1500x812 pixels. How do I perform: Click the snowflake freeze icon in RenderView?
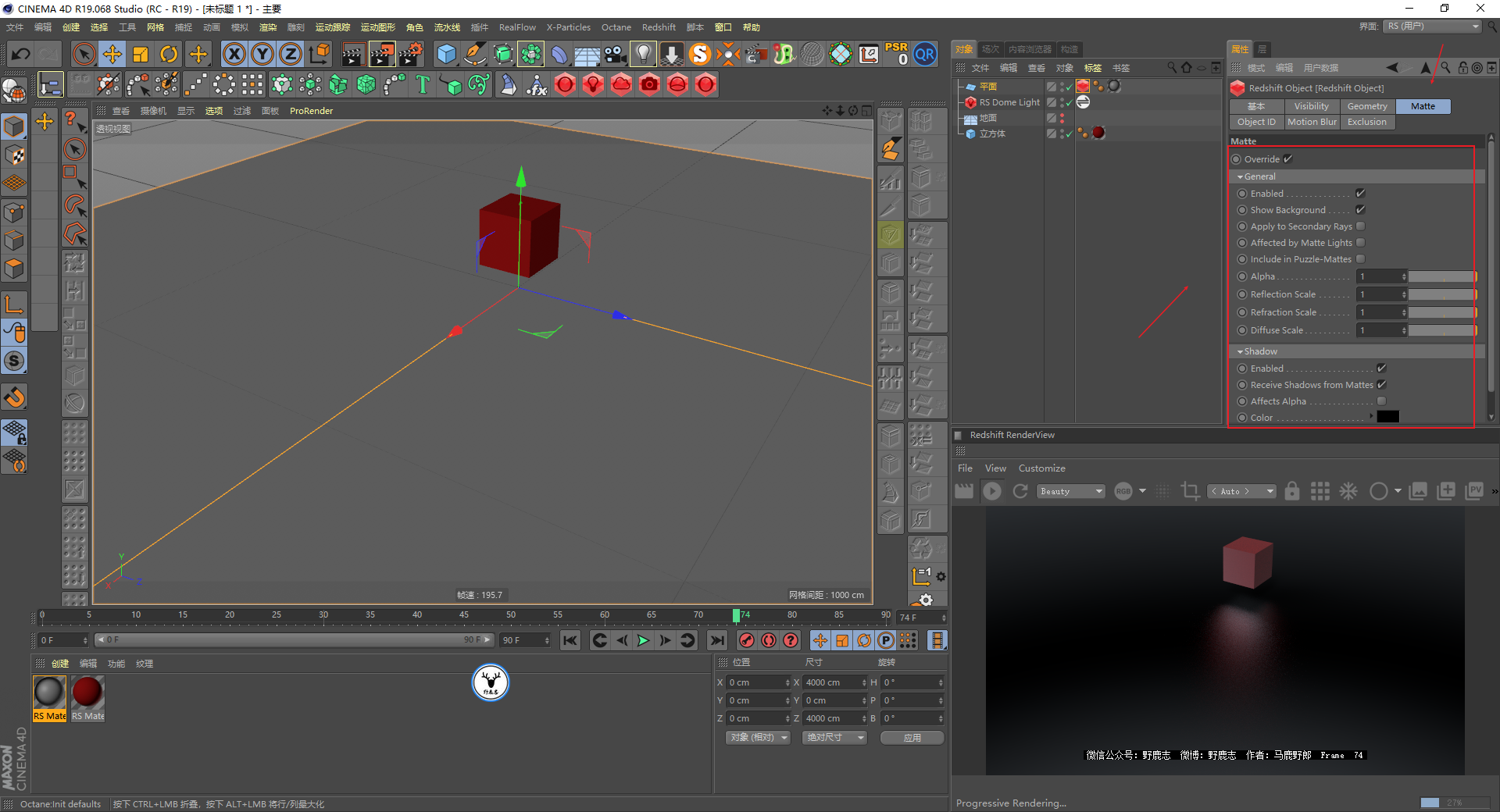(x=1348, y=491)
